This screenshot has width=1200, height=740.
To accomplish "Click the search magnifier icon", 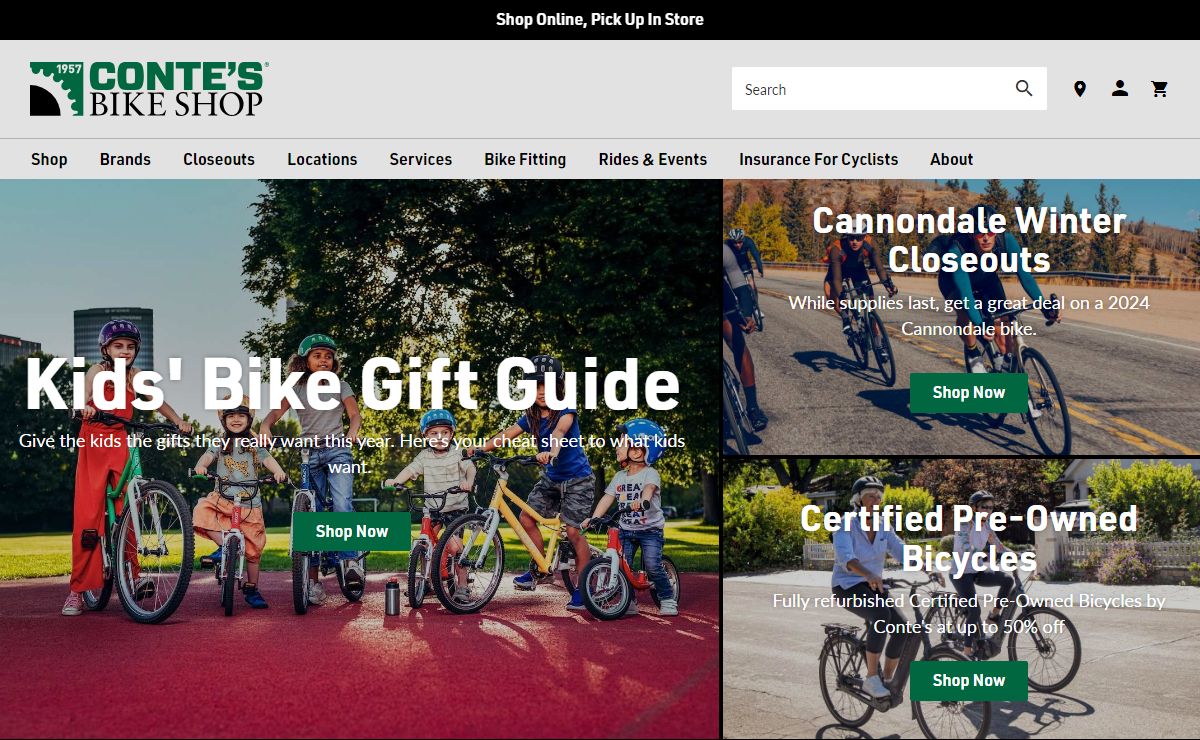I will pos(1024,88).
